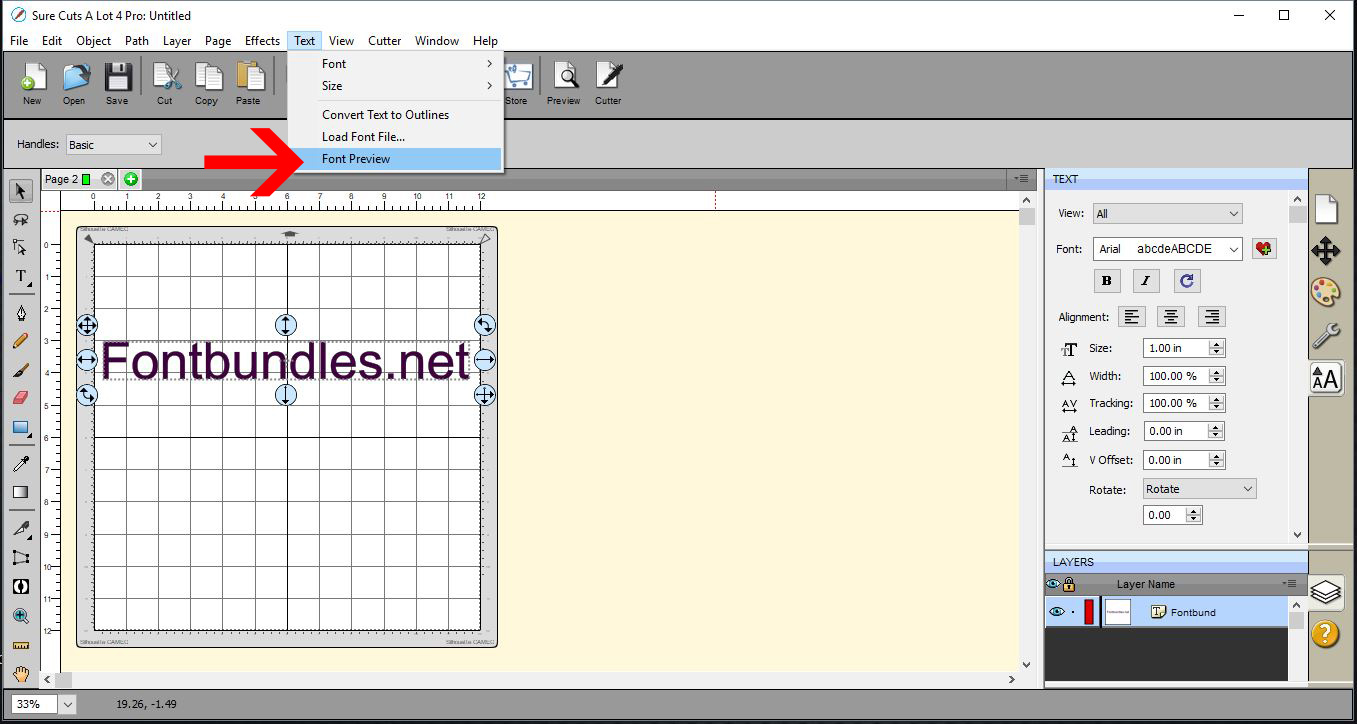Select the Ruler measure tool
Screen dimensions: 1357x724
point(20,645)
